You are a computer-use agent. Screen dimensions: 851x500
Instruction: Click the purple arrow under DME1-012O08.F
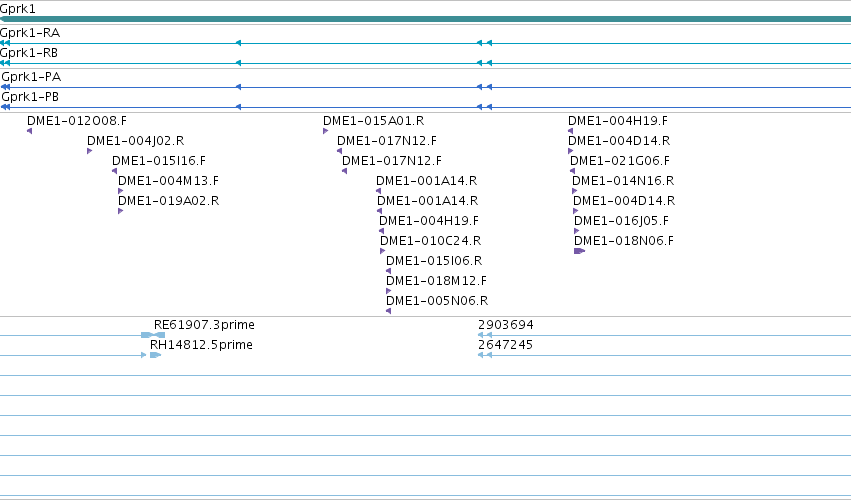pos(29,131)
